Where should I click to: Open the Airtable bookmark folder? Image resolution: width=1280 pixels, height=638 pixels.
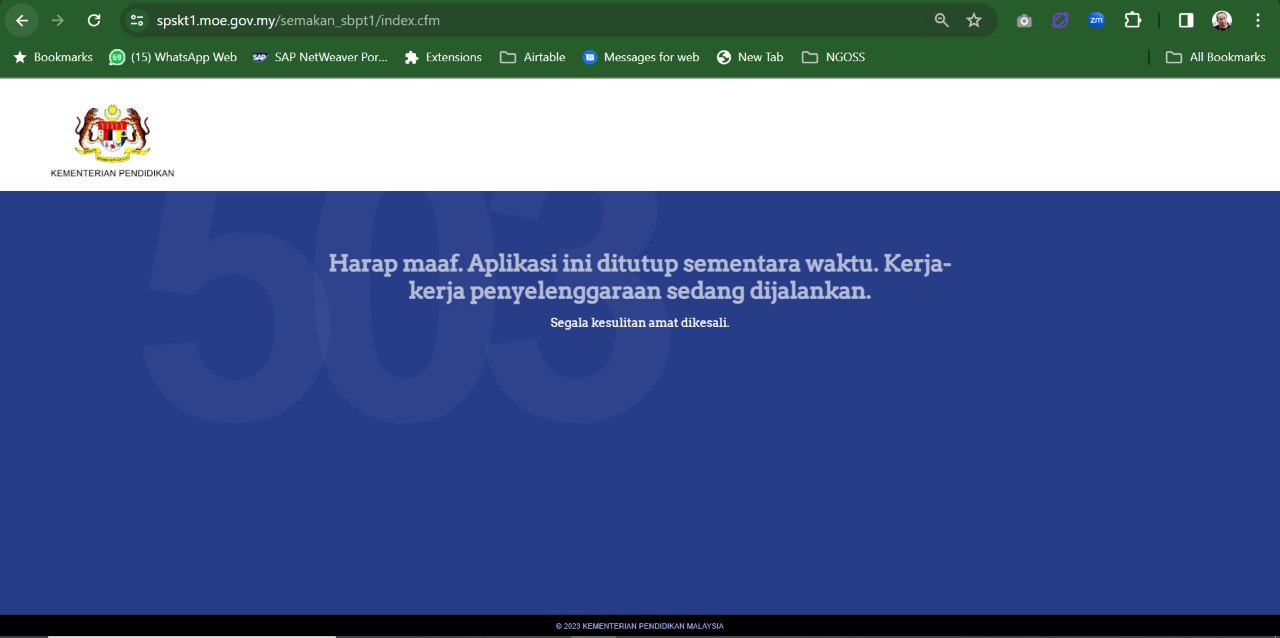pyautogui.click(x=533, y=57)
